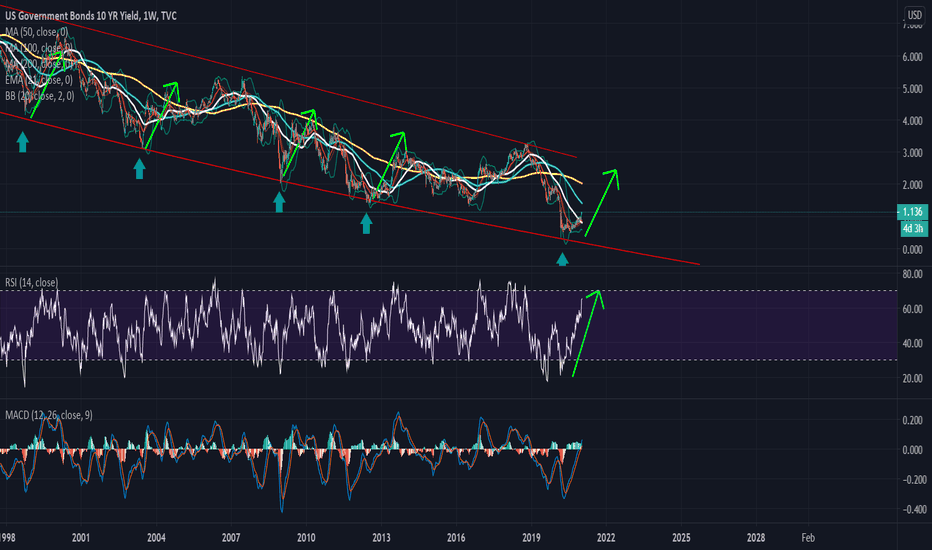Click the 80.00 level on the RSI scale
Image resolution: width=932 pixels, height=550 pixels.
pos(912,274)
